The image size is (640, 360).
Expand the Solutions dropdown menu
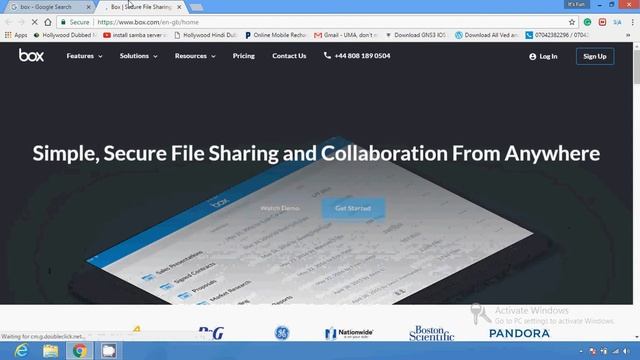pyautogui.click(x=138, y=56)
